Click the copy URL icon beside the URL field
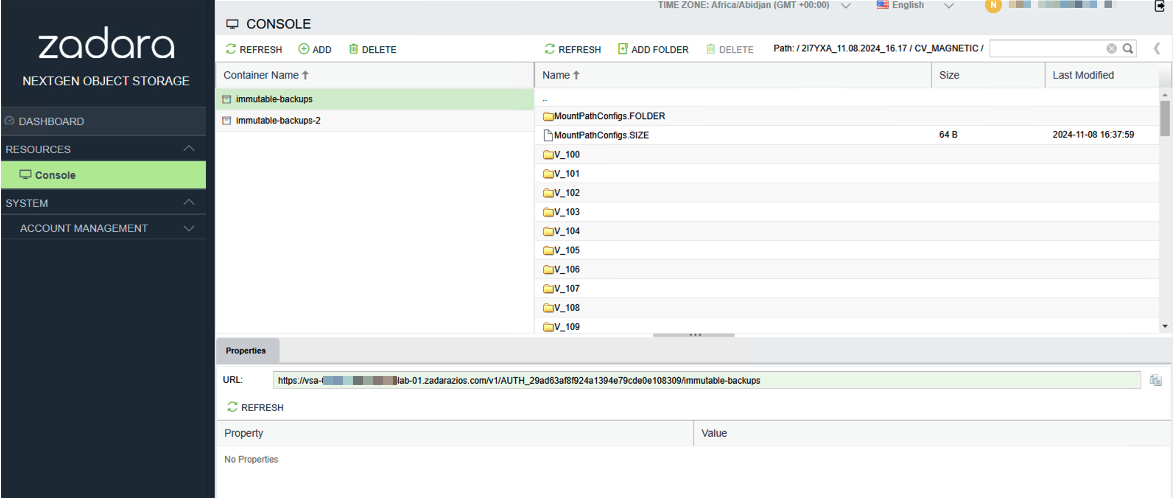Image resolution: width=1174 pixels, height=498 pixels. pos(1155,380)
